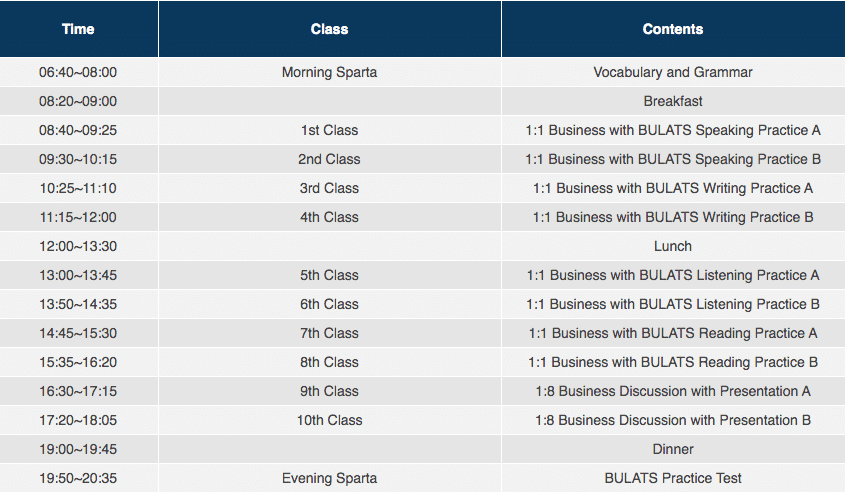The width and height of the screenshot is (849, 493).
Task: Click the Contents column header
Action: point(672,29)
